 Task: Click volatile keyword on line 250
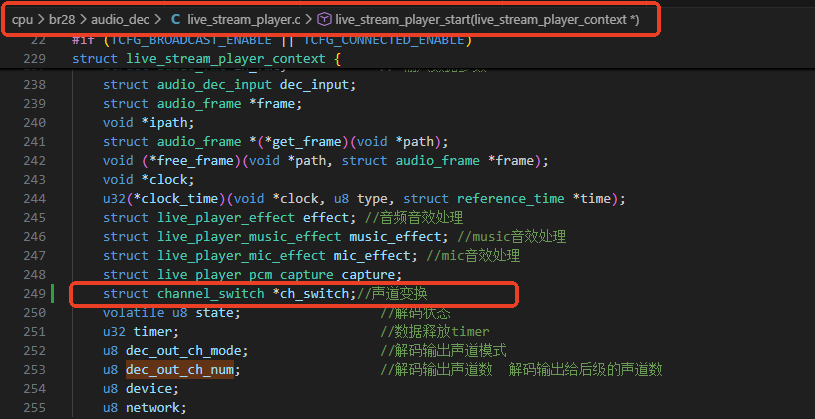(134, 312)
